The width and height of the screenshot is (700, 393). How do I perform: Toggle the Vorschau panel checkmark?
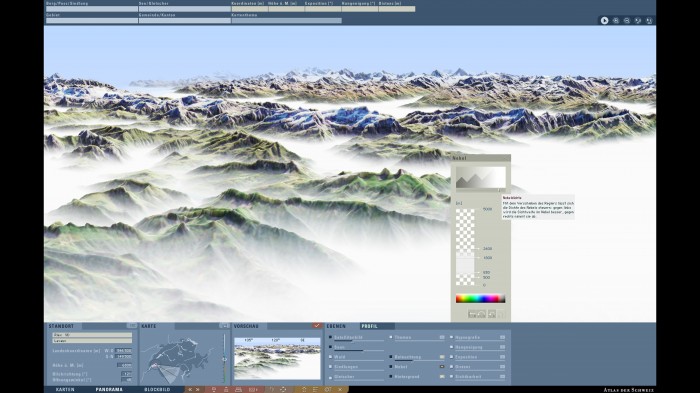(317, 326)
